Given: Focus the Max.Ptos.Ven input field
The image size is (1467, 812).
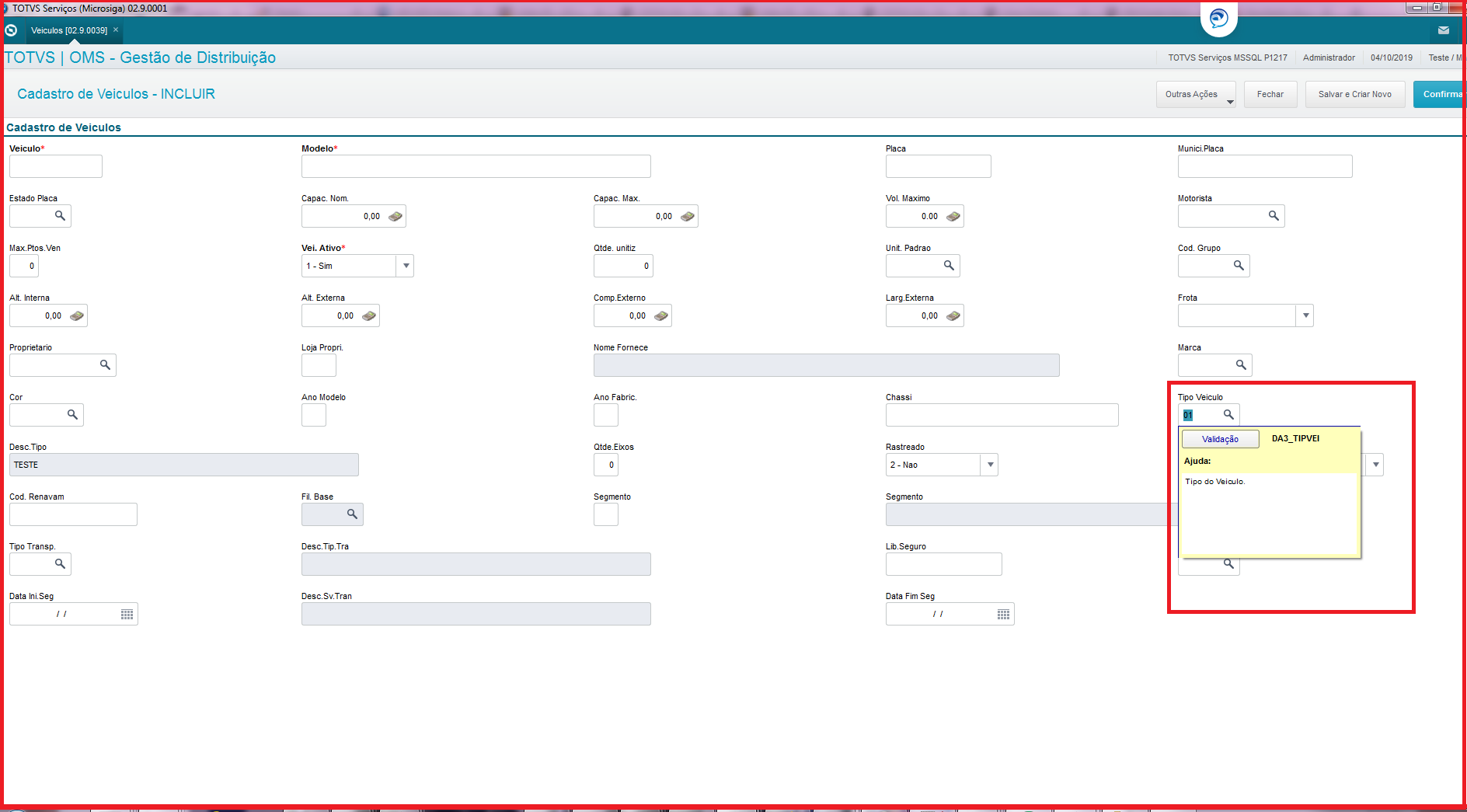Looking at the screenshot, I should pos(24,266).
